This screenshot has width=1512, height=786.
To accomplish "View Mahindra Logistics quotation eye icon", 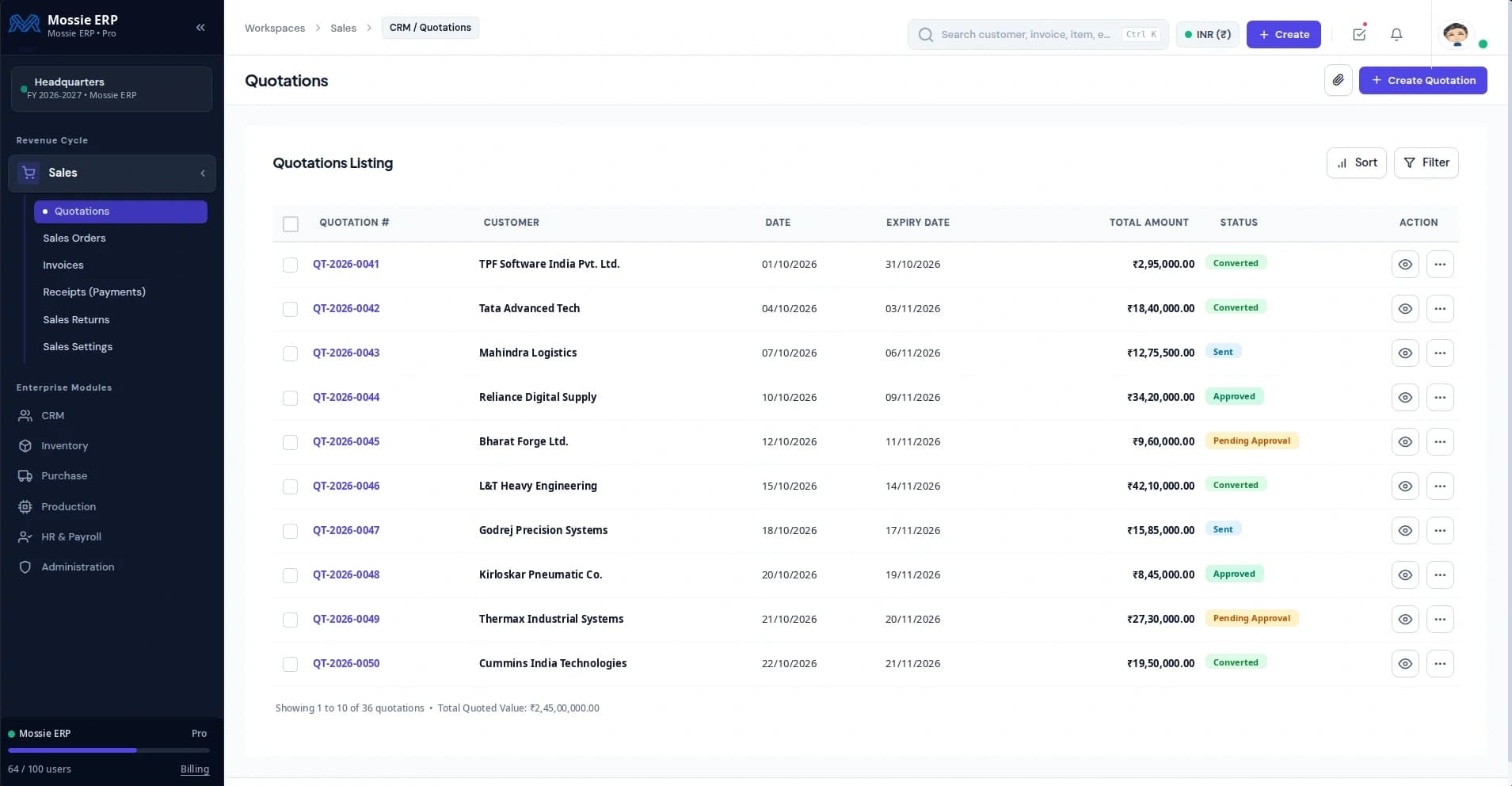I will pos(1405,353).
